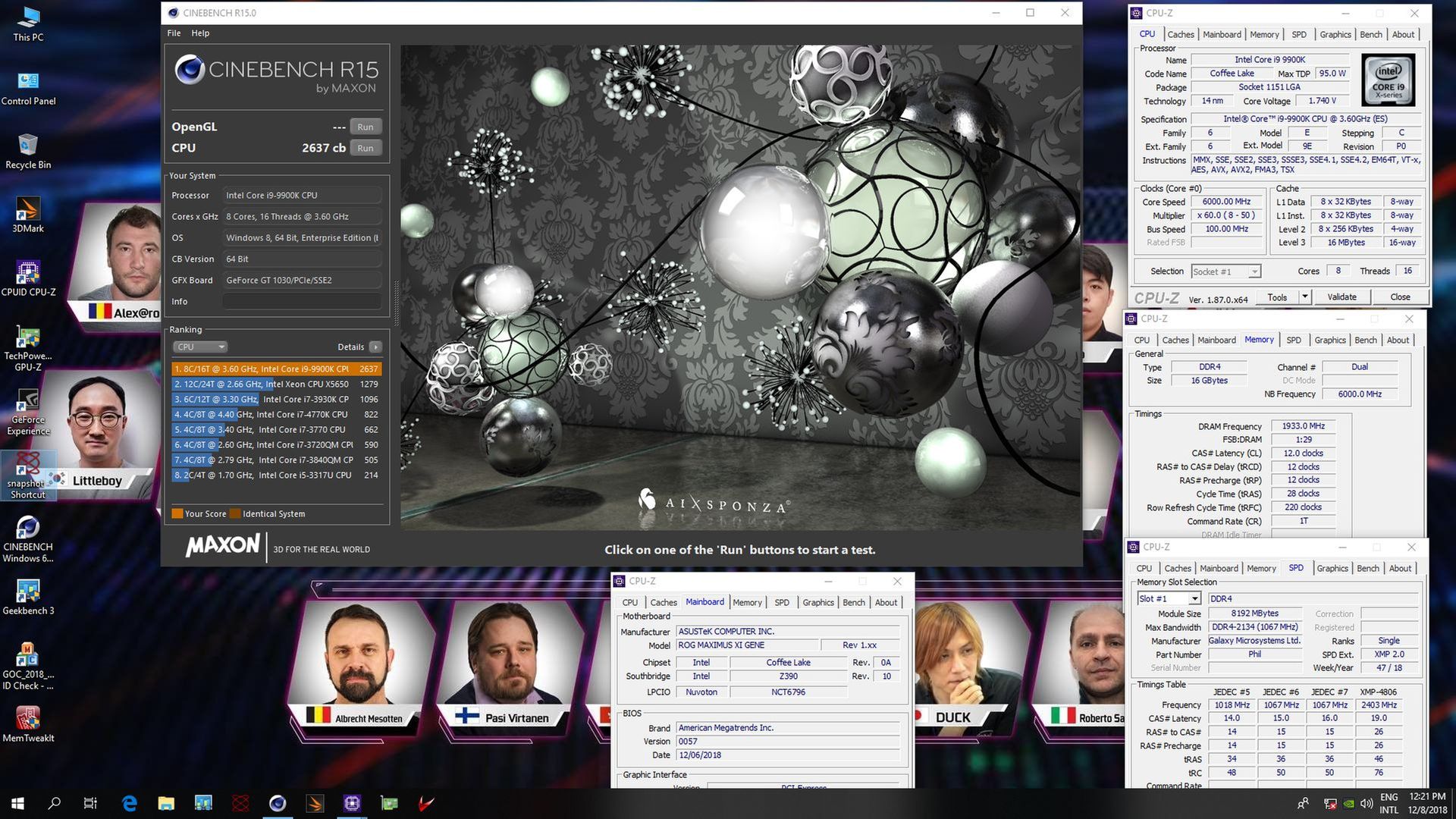Screen dimensions: 1456x819
Task: Select ranking entry Core i7-4770K 822
Action: [277, 414]
